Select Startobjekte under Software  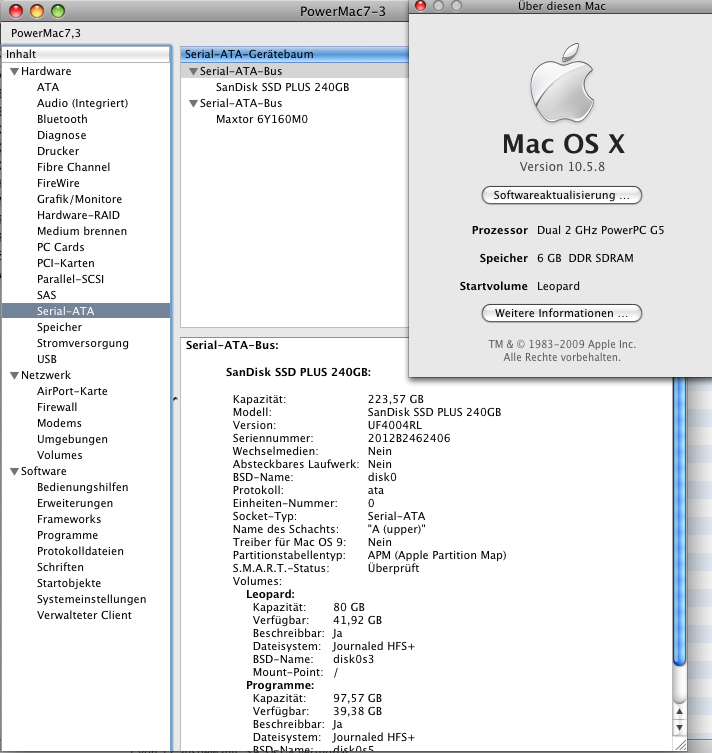click(69, 583)
